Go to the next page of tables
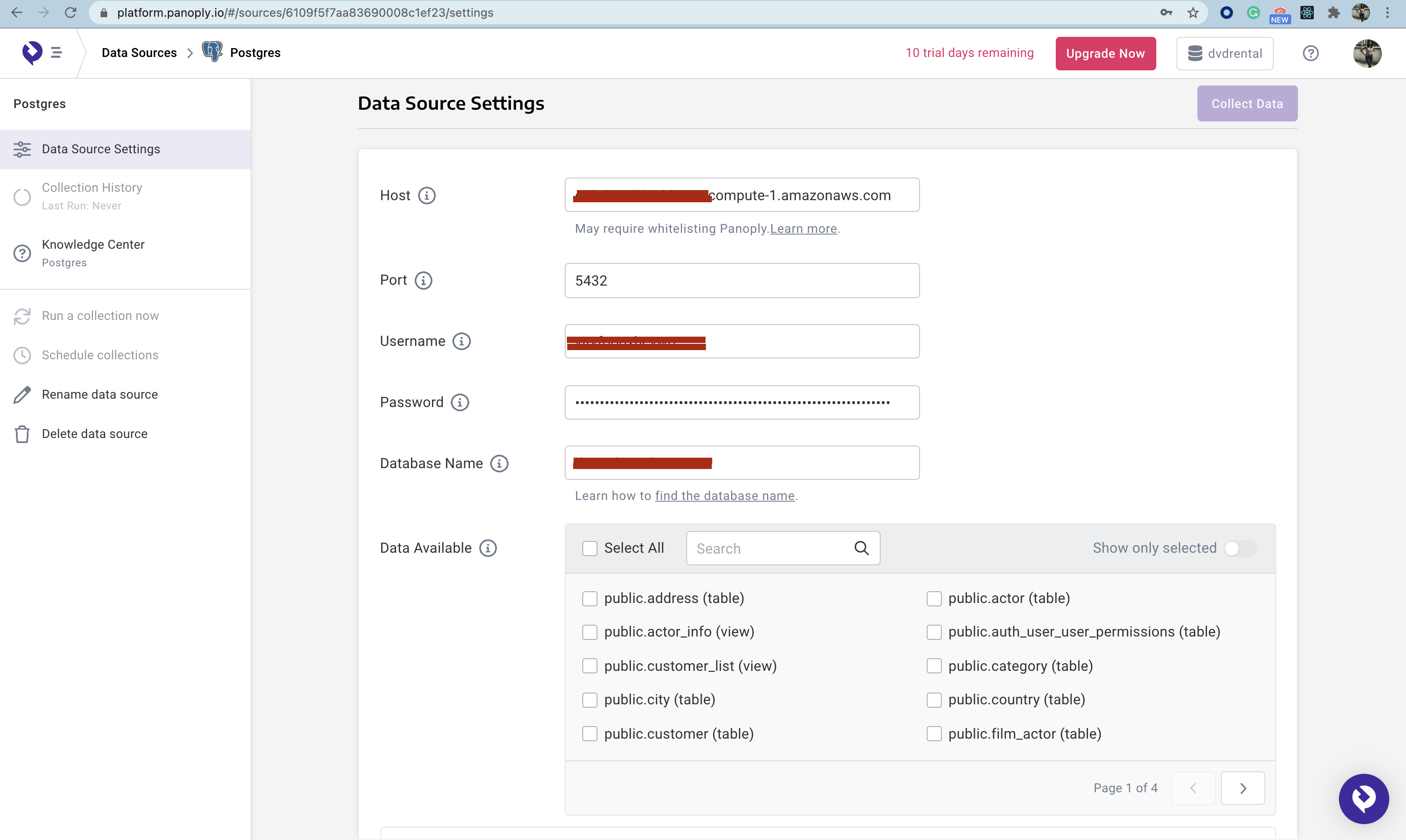This screenshot has width=1406, height=840. [1243, 787]
